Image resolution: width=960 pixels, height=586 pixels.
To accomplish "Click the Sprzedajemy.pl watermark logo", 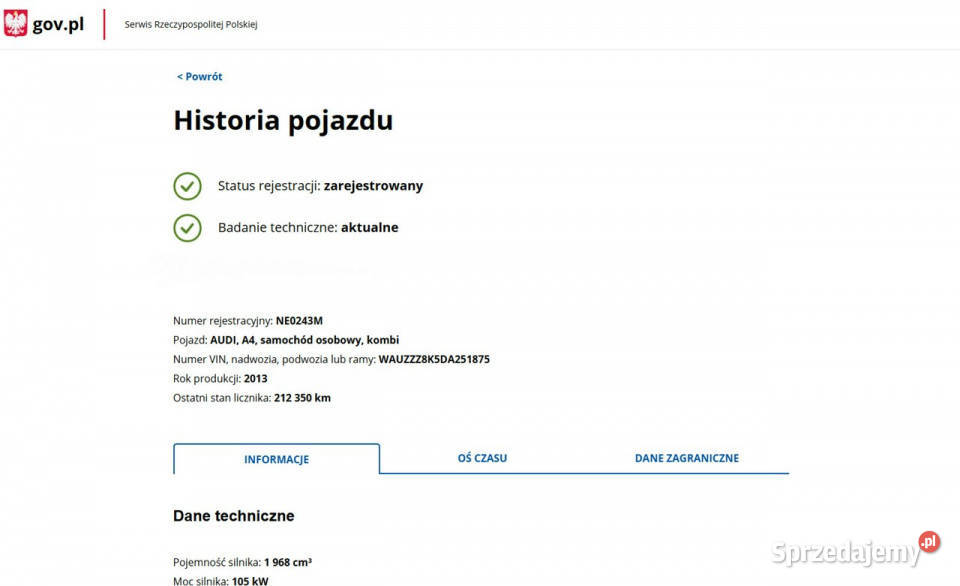I will pos(855,549).
